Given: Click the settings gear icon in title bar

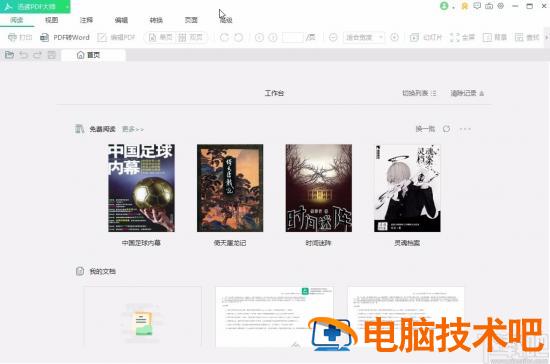Looking at the screenshot, I should click(501, 6).
